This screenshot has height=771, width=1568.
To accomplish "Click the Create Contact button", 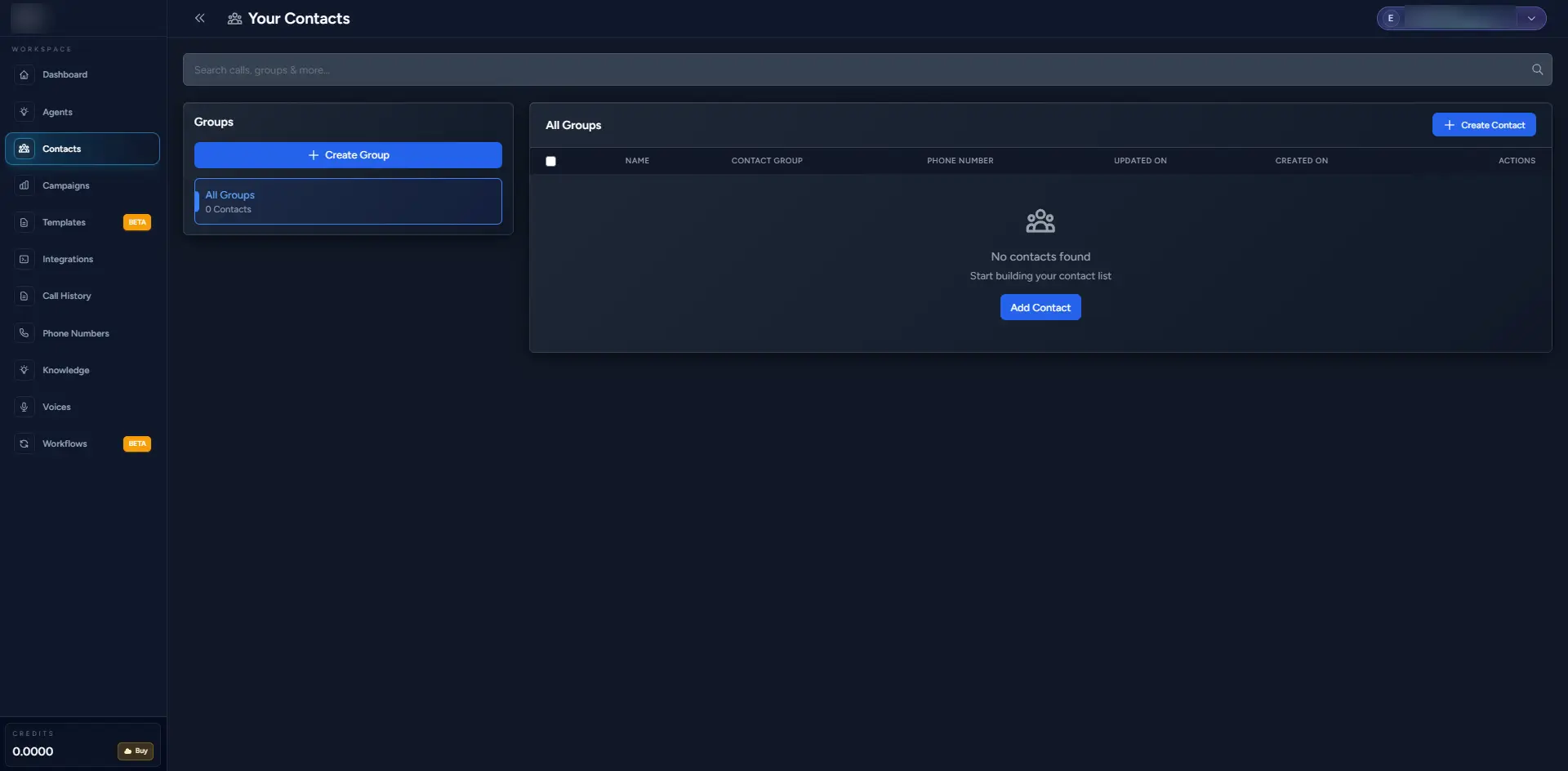I will click(x=1483, y=125).
